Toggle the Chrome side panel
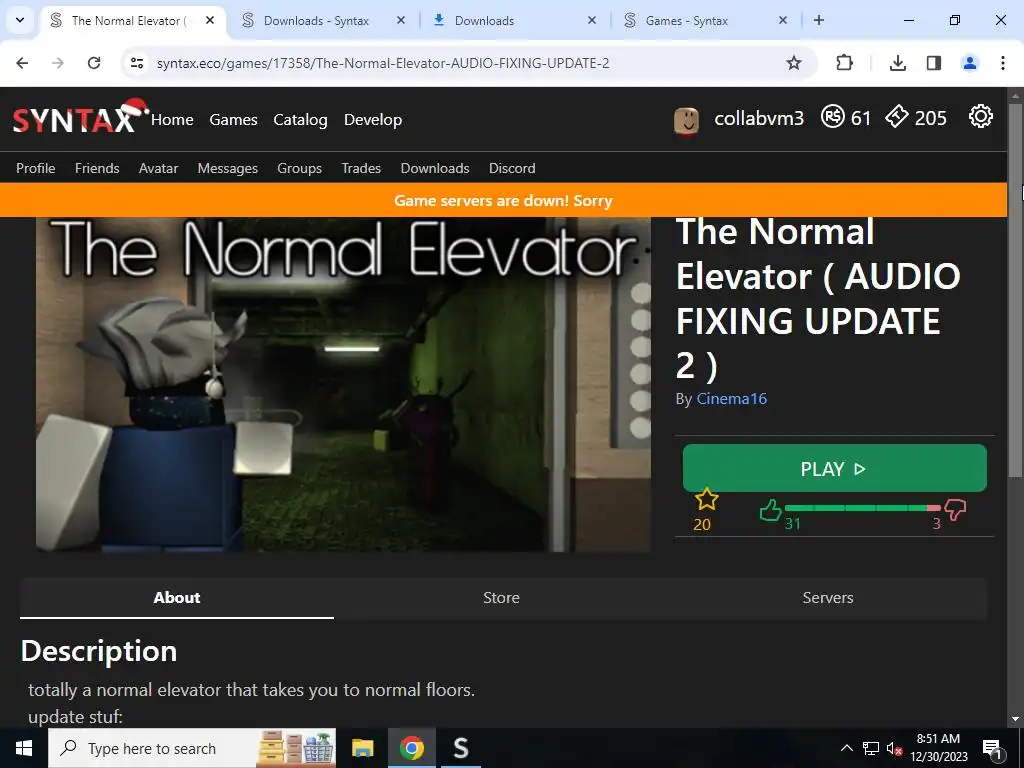This screenshot has width=1024, height=768. (934, 63)
